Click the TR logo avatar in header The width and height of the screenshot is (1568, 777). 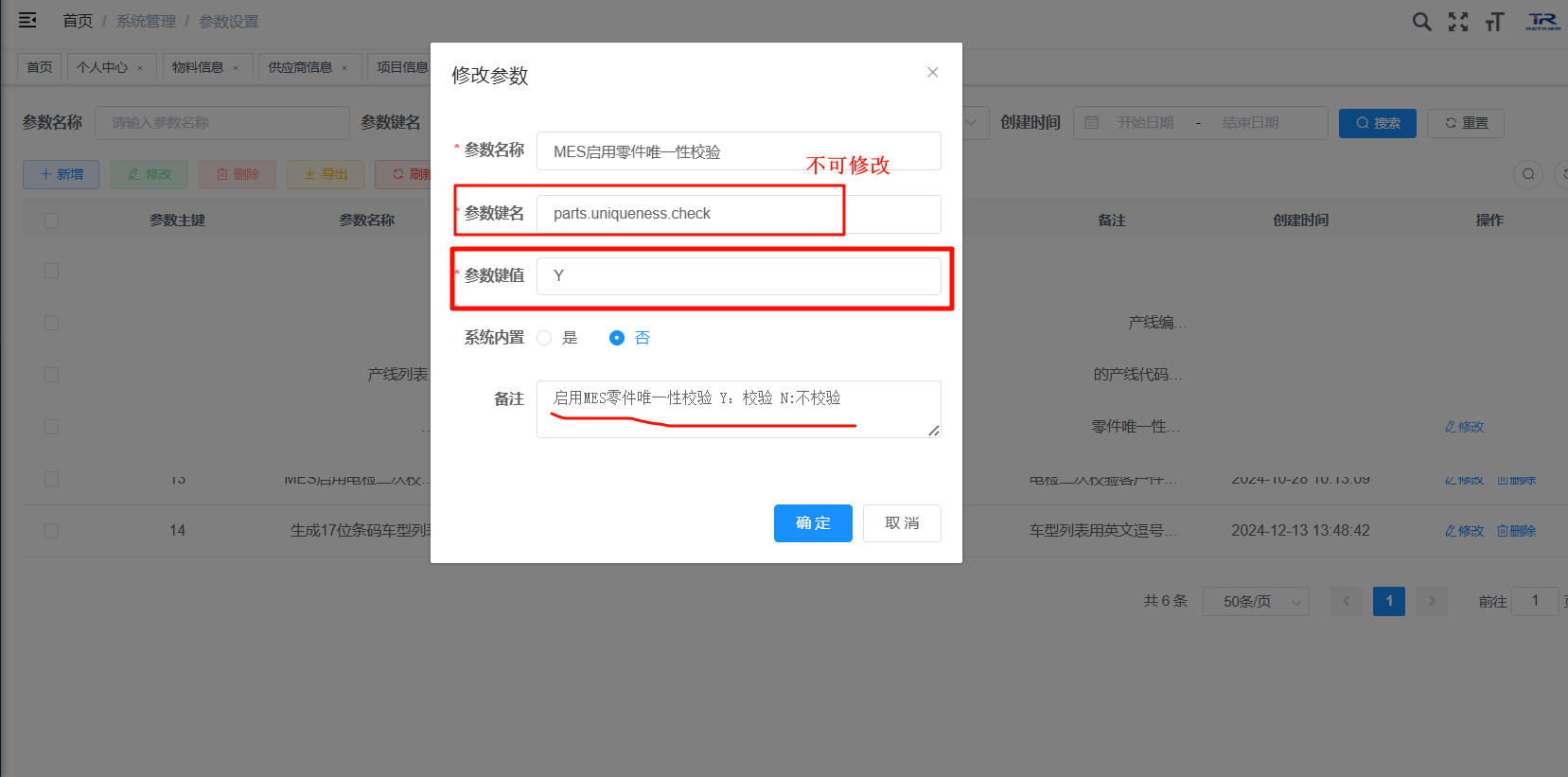click(1542, 21)
